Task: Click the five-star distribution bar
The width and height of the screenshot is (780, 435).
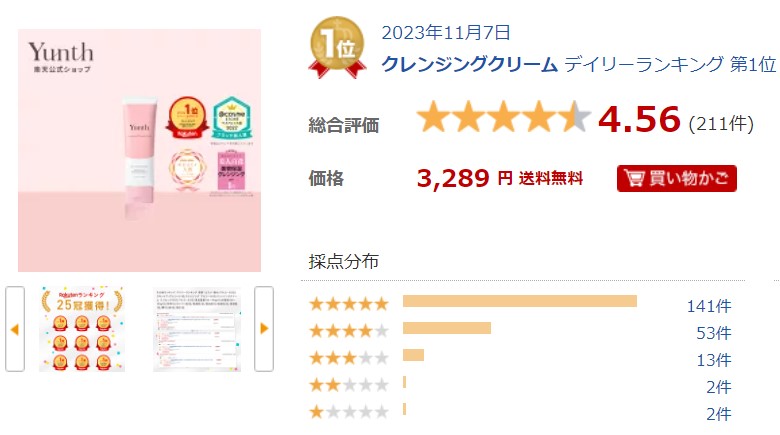Action: [x=519, y=302]
